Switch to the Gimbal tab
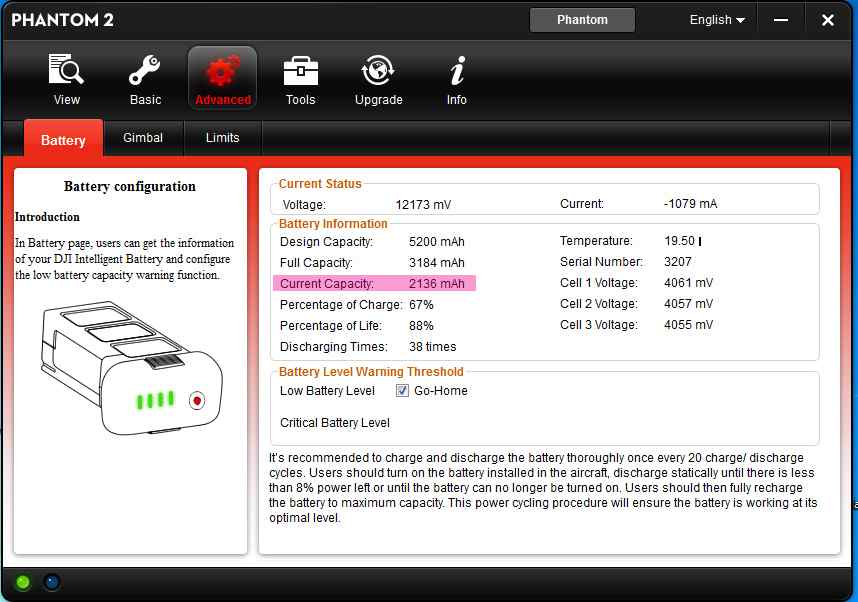Viewport: 858px width, 602px height. click(x=143, y=138)
